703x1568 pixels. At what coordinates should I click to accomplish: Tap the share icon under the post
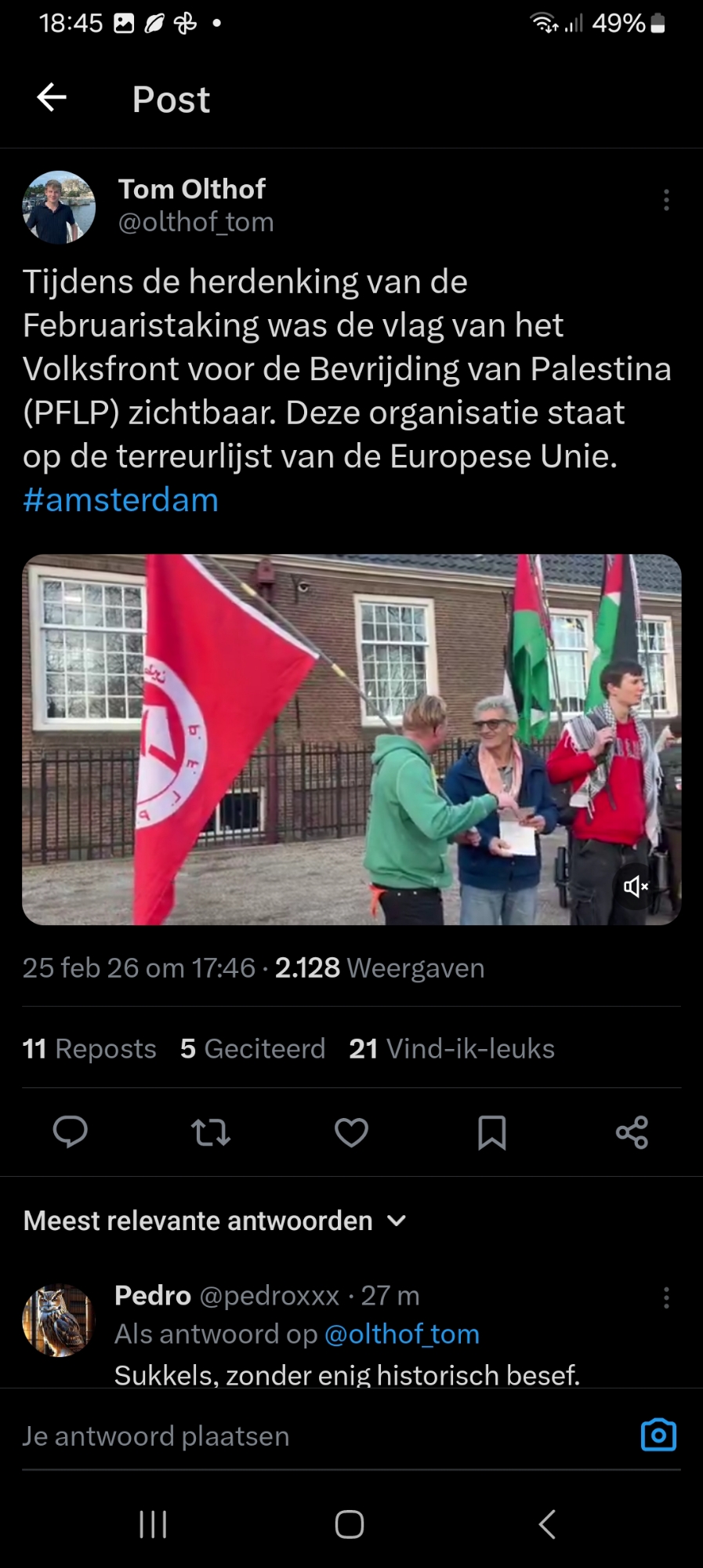click(x=632, y=1132)
